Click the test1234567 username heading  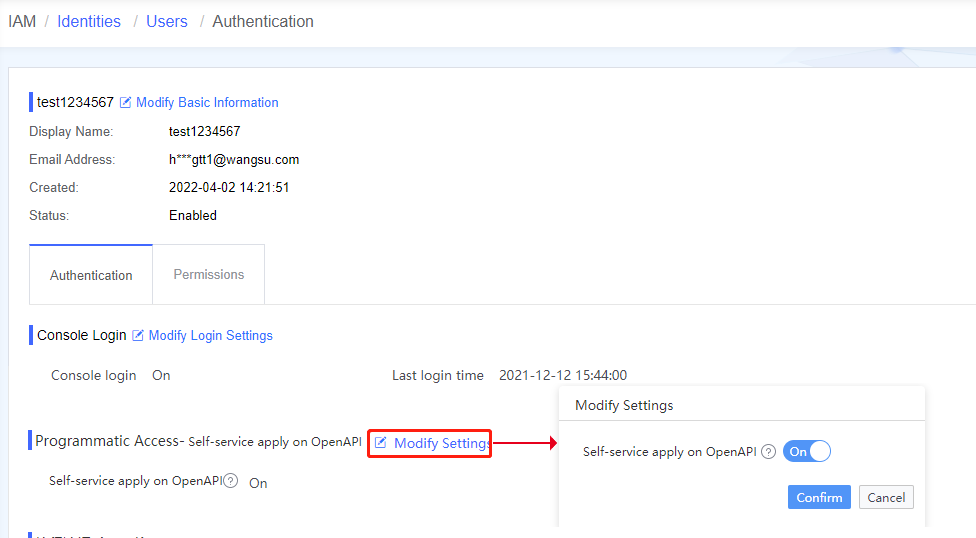tap(75, 102)
